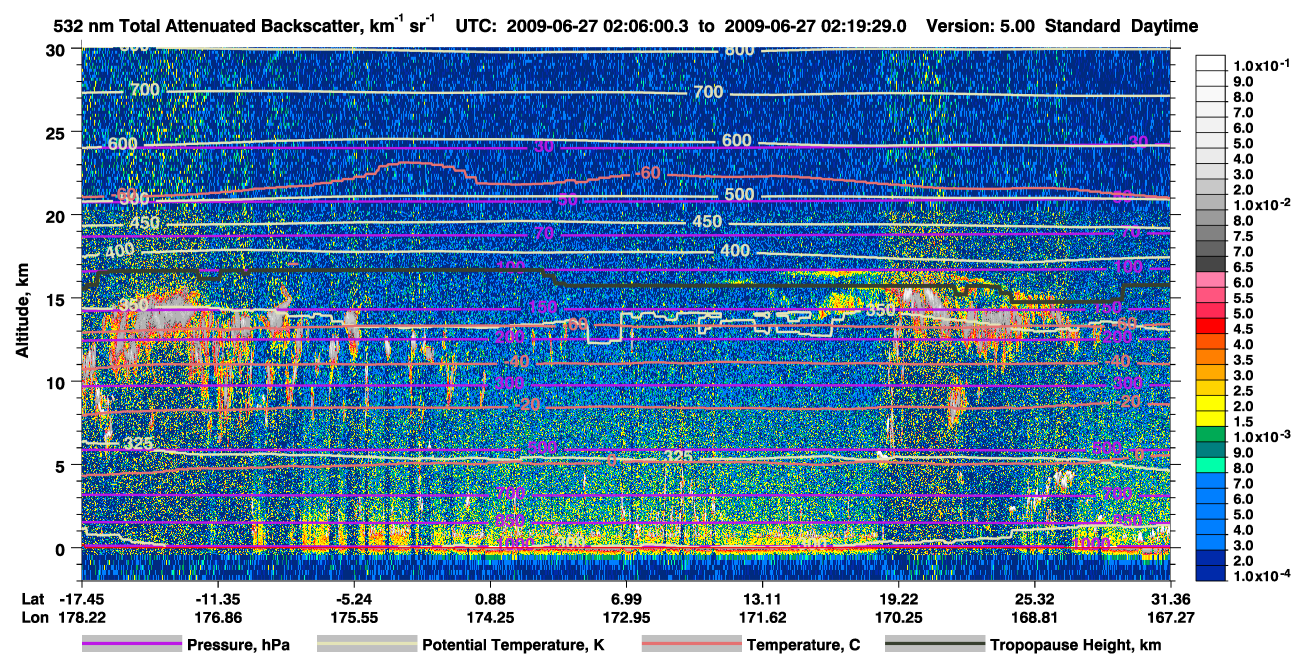This screenshot has height=667, width=1300.
Task: Select start time '2009-06-27 02:06:00.3'
Action: point(598,26)
